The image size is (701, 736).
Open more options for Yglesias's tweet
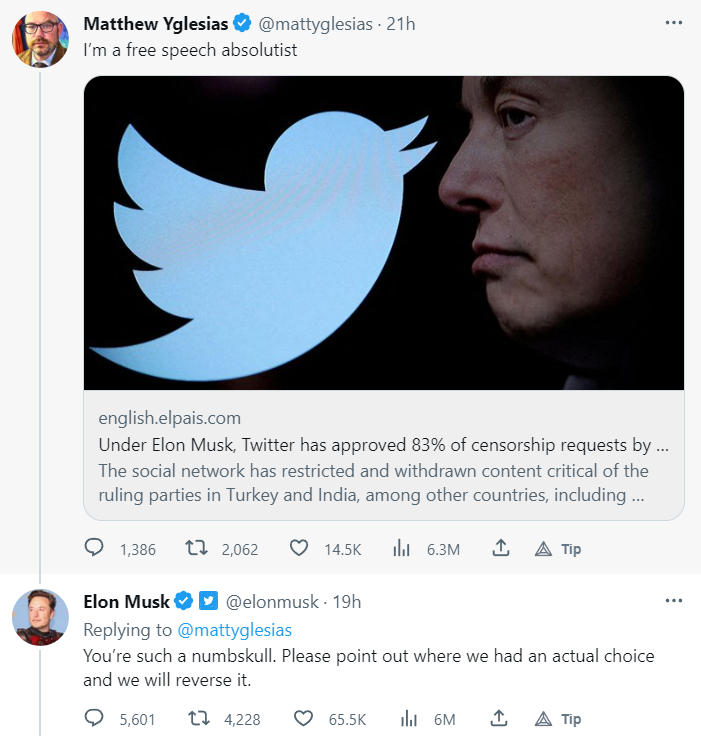pos(673,22)
